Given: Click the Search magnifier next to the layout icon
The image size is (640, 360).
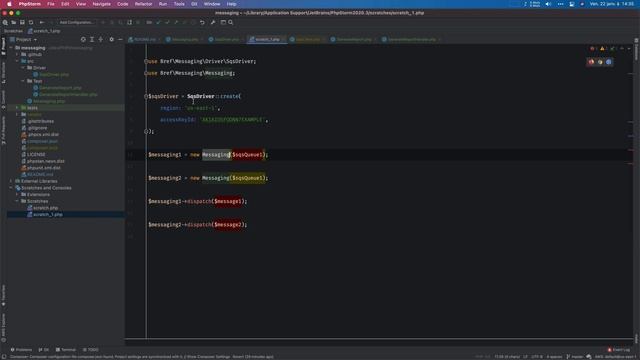Looking at the screenshot, I should click(231, 22).
